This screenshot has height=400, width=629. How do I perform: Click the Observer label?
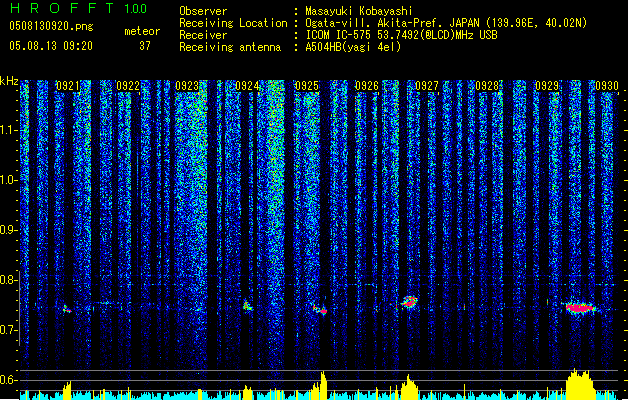coord(203,11)
